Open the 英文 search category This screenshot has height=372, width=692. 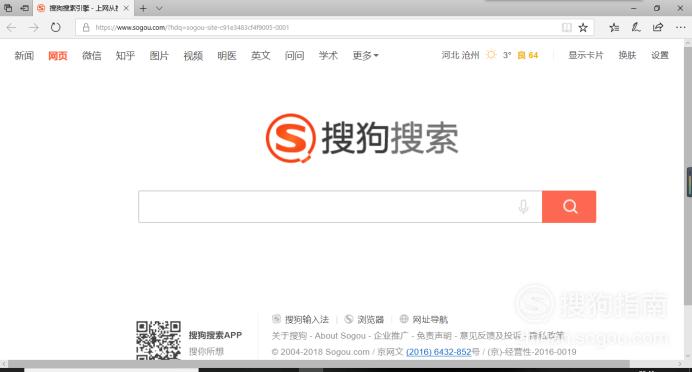[260, 56]
